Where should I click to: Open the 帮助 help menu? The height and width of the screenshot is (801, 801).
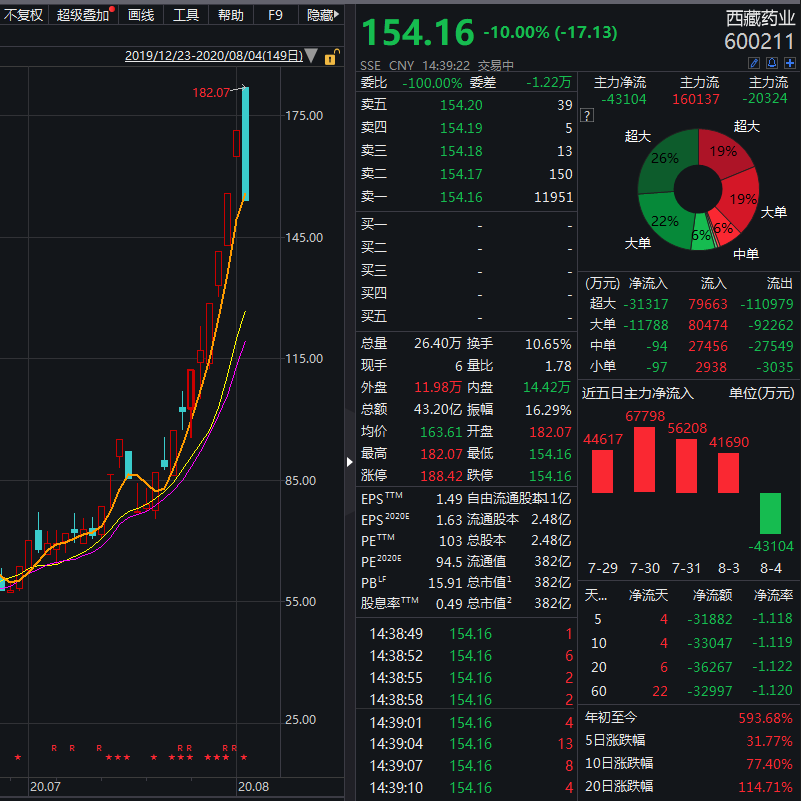click(x=230, y=15)
